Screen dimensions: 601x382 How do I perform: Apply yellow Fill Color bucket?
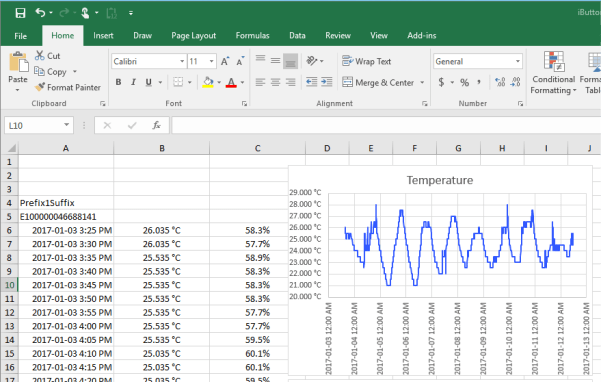208,82
